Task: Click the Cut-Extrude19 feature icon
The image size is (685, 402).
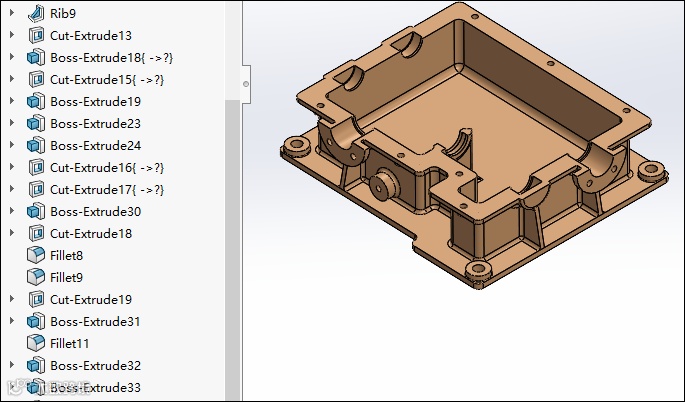Action: click(x=36, y=299)
